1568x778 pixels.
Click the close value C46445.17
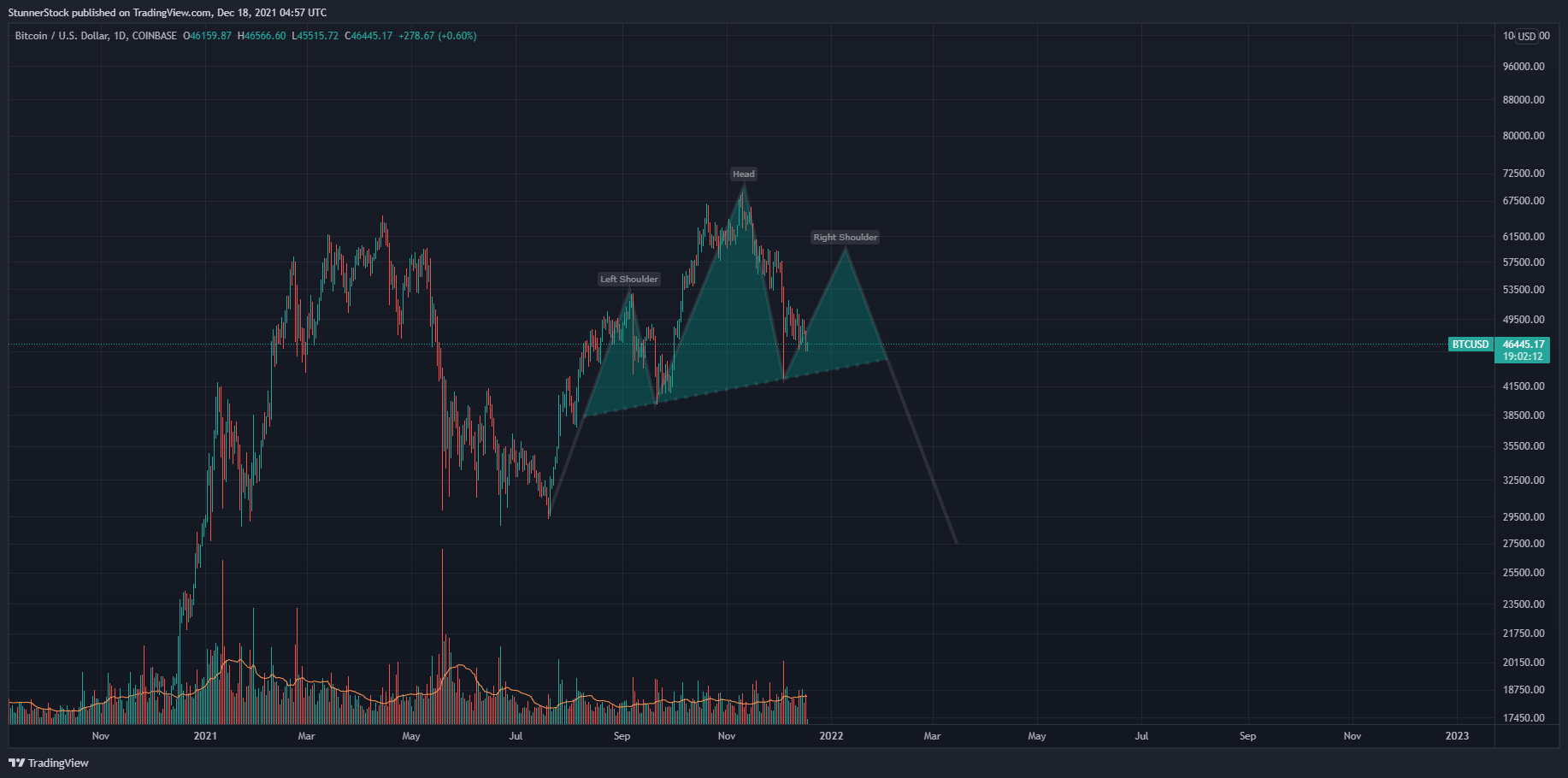[x=368, y=36]
